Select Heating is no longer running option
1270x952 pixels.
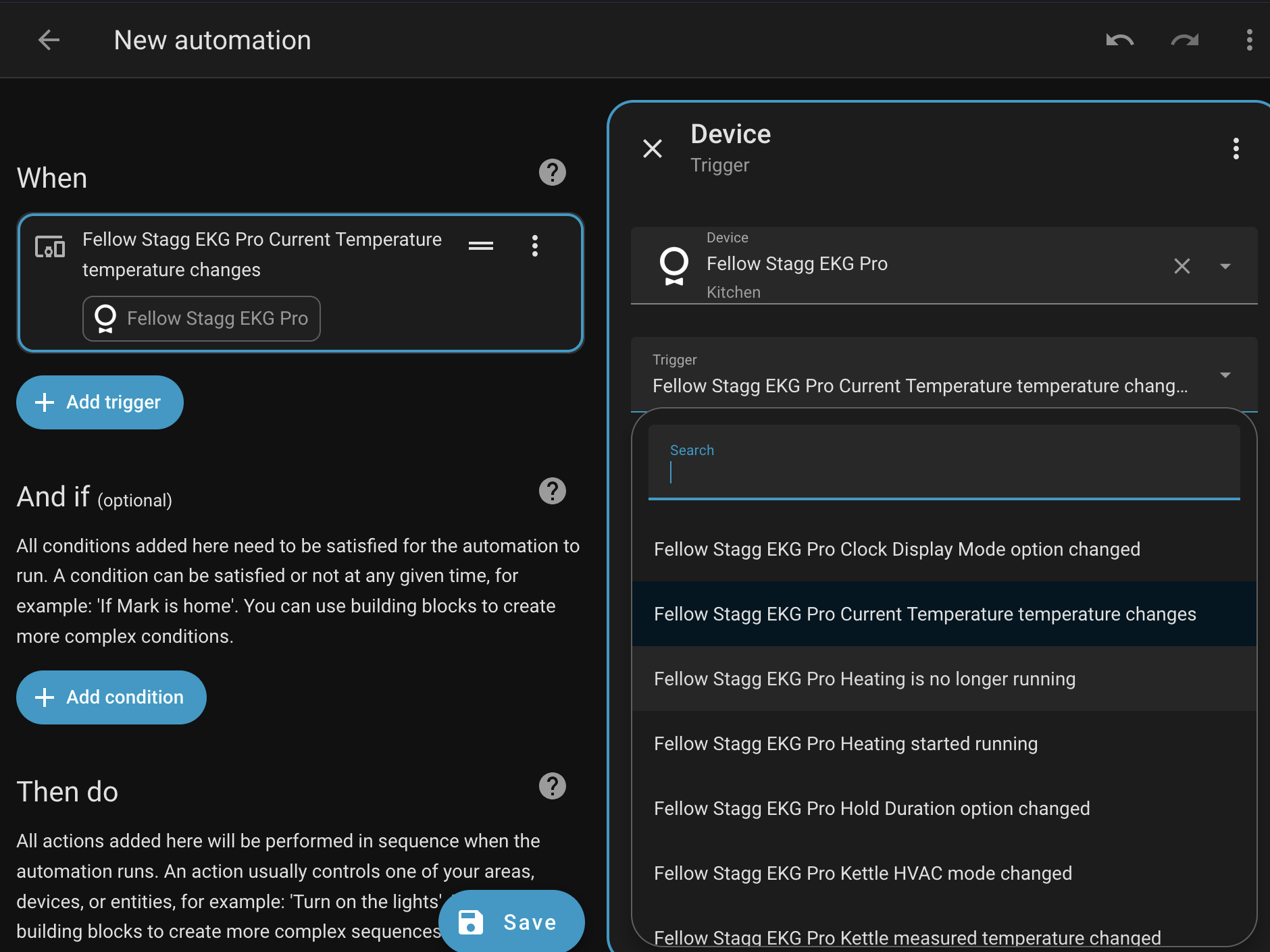(x=864, y=679)
